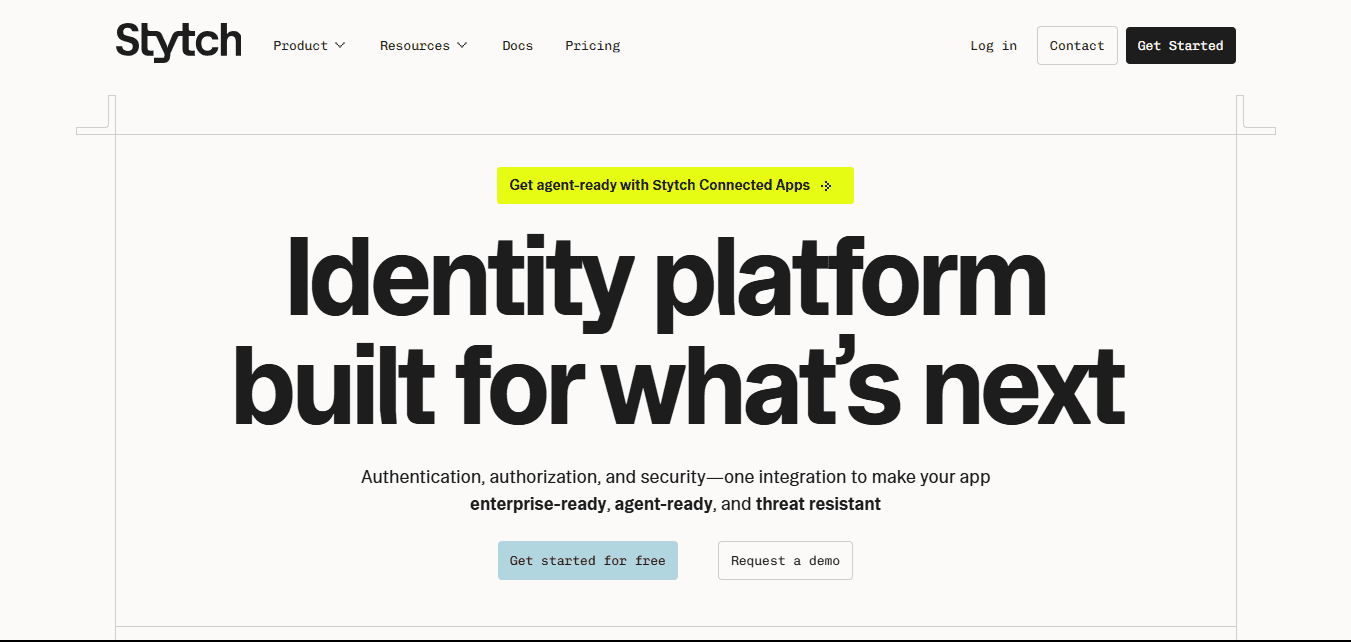Open the Pricing page

pyautogui.click(x=592, y=46)
